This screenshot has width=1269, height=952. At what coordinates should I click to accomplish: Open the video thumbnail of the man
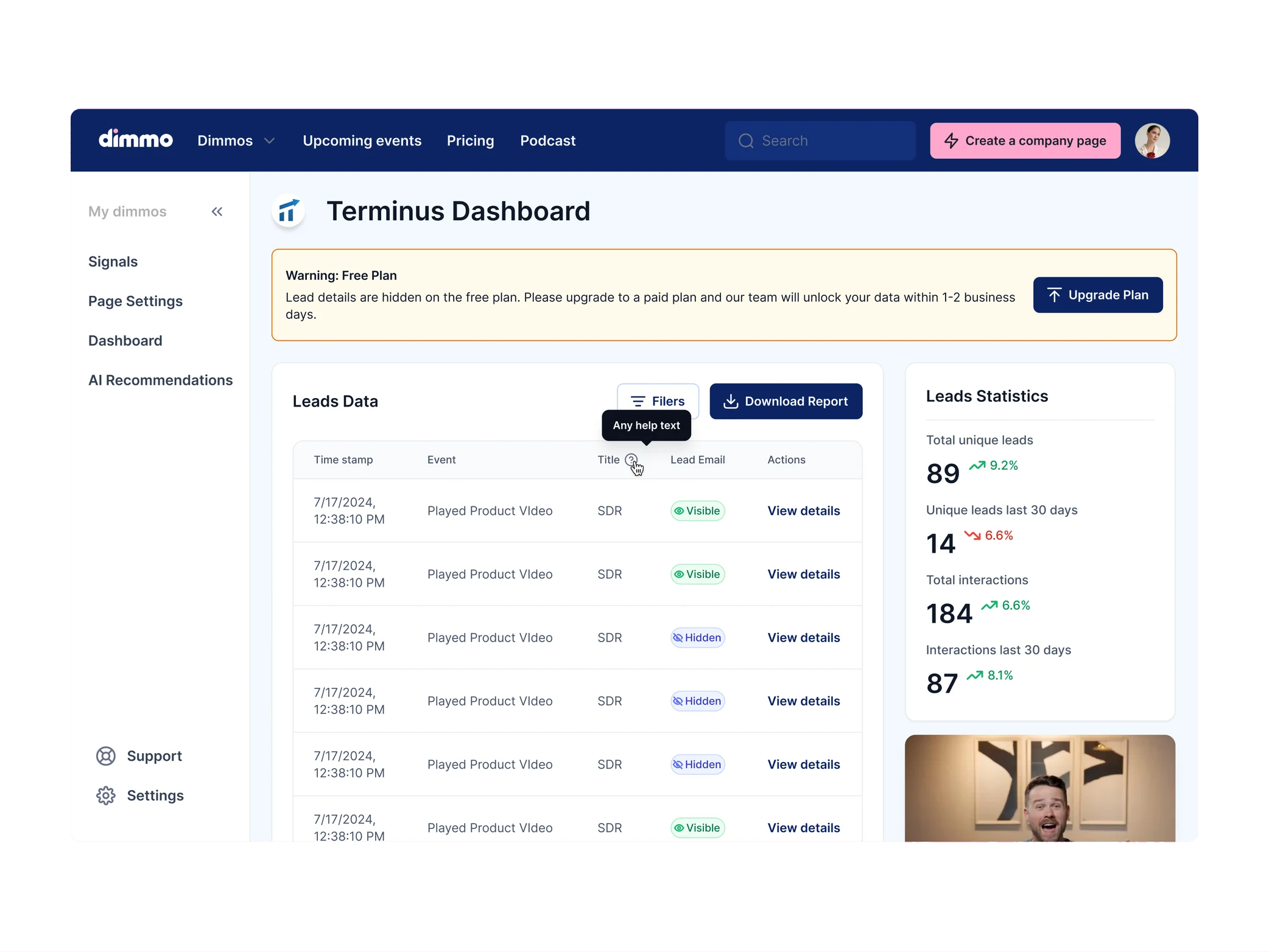(1040, 788)
